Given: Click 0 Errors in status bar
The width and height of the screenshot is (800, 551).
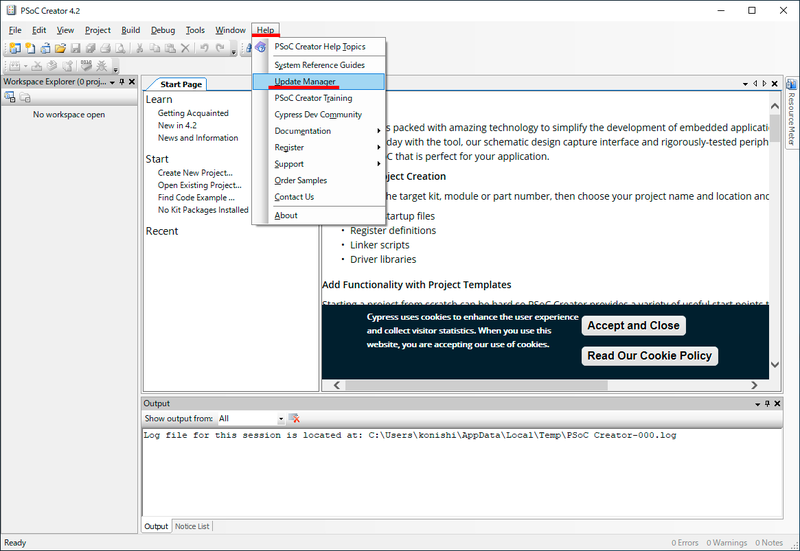Looking at the screenshot, I should [685, 543].
